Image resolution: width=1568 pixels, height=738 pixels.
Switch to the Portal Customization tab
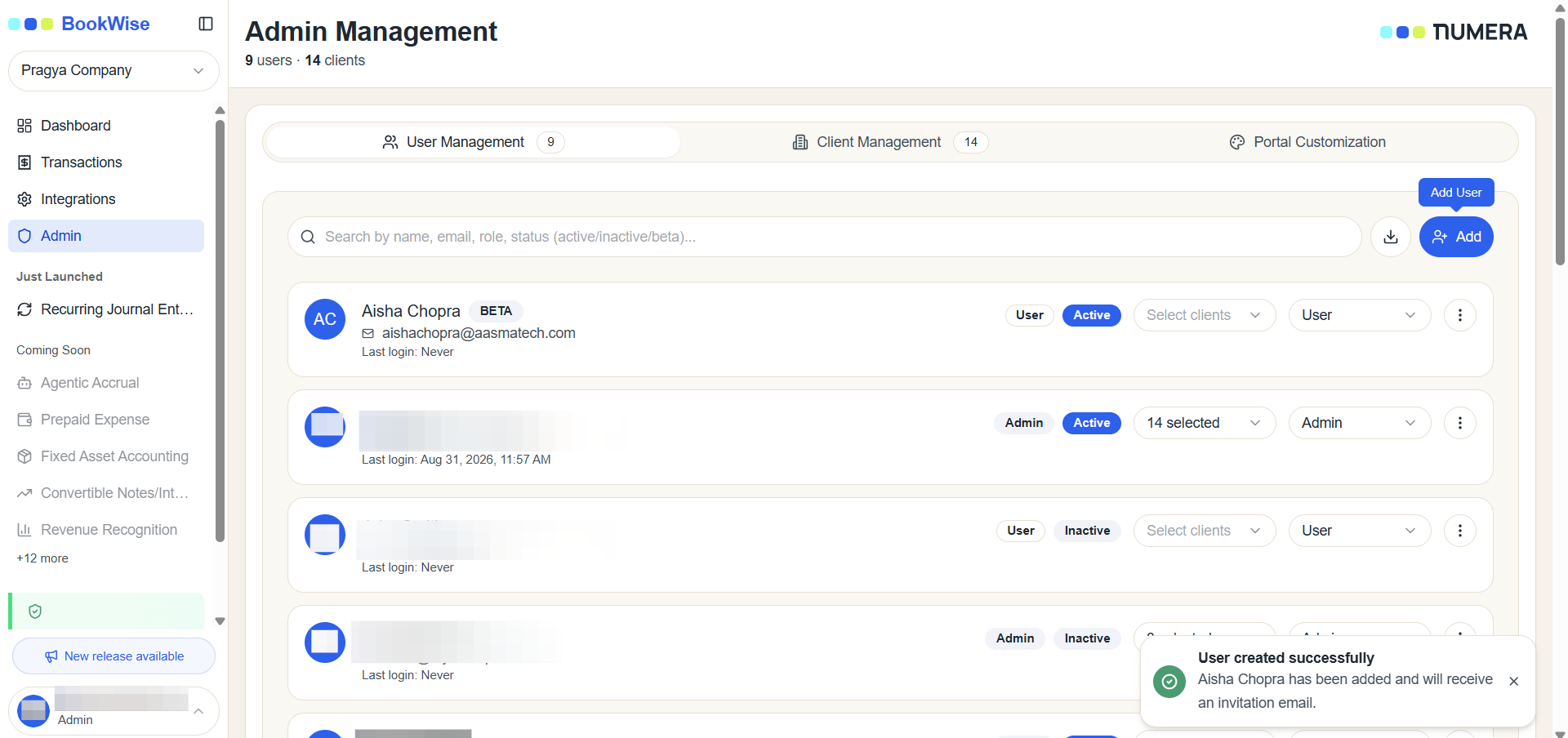tap(1307, 142)
